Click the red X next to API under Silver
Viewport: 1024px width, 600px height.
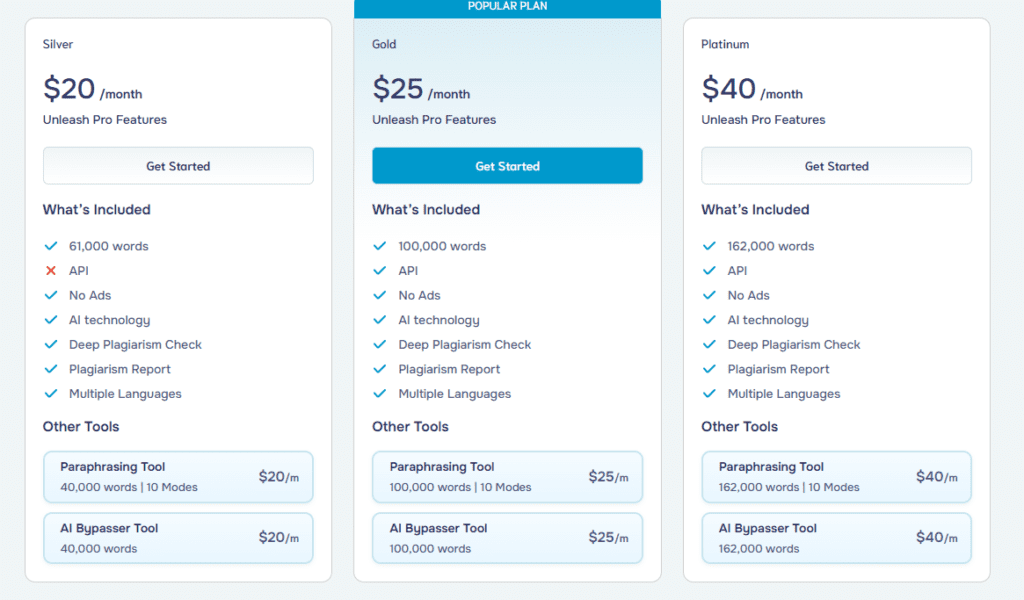click(x=52, y=270)
